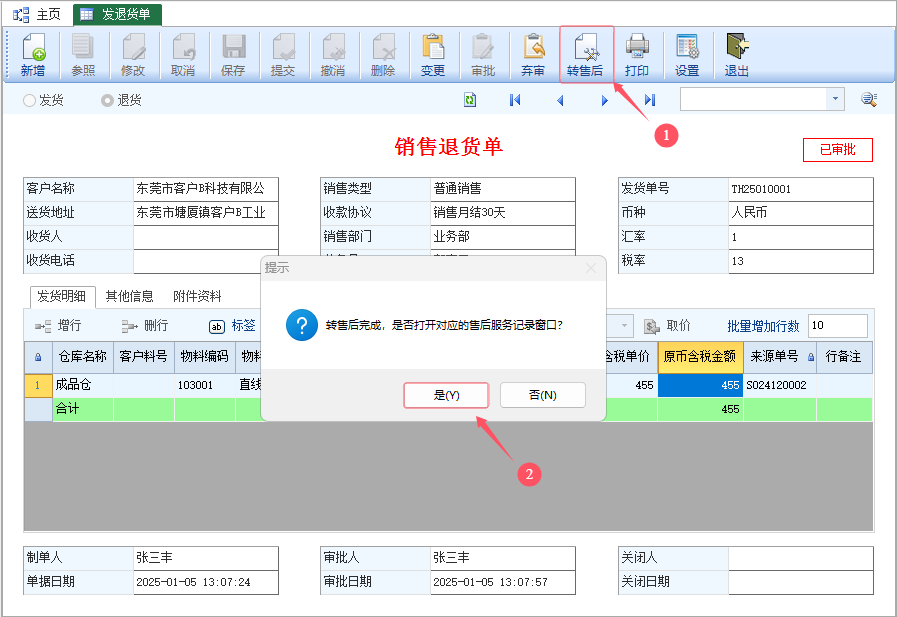Close the 提示 dialog
The width and height of the screenshot is (897, 617).
click(591, 268)
